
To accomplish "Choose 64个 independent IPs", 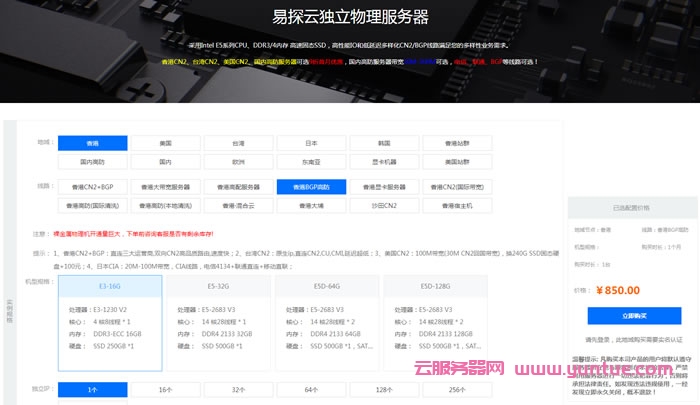I will tap(311, 388).
